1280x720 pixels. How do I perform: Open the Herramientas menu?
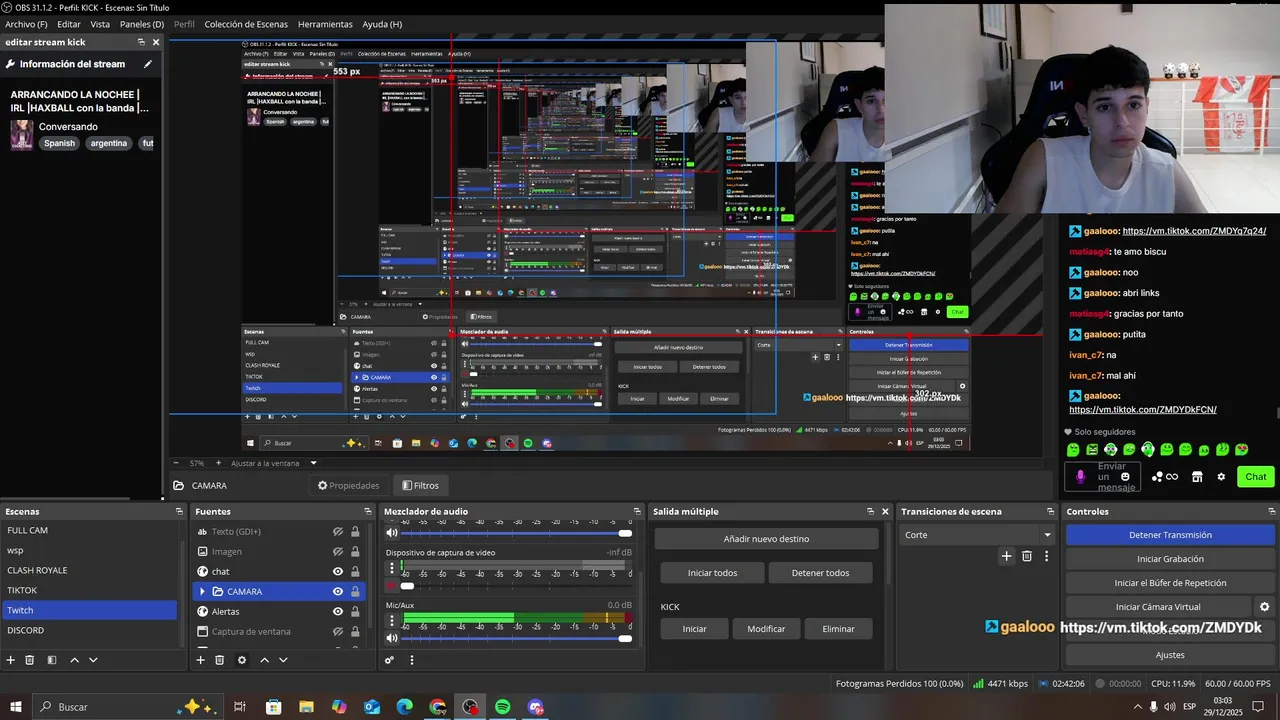[x=325, y=24]
